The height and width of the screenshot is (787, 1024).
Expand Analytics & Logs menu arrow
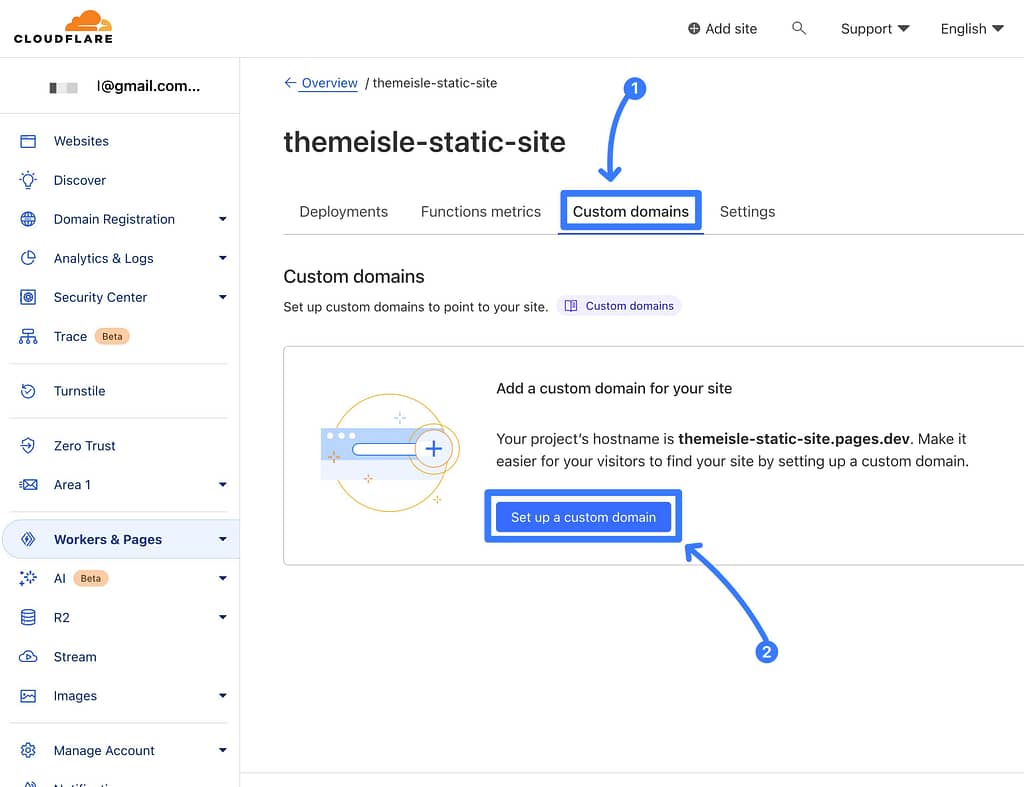pyautogui.click(x=223, y=259)
